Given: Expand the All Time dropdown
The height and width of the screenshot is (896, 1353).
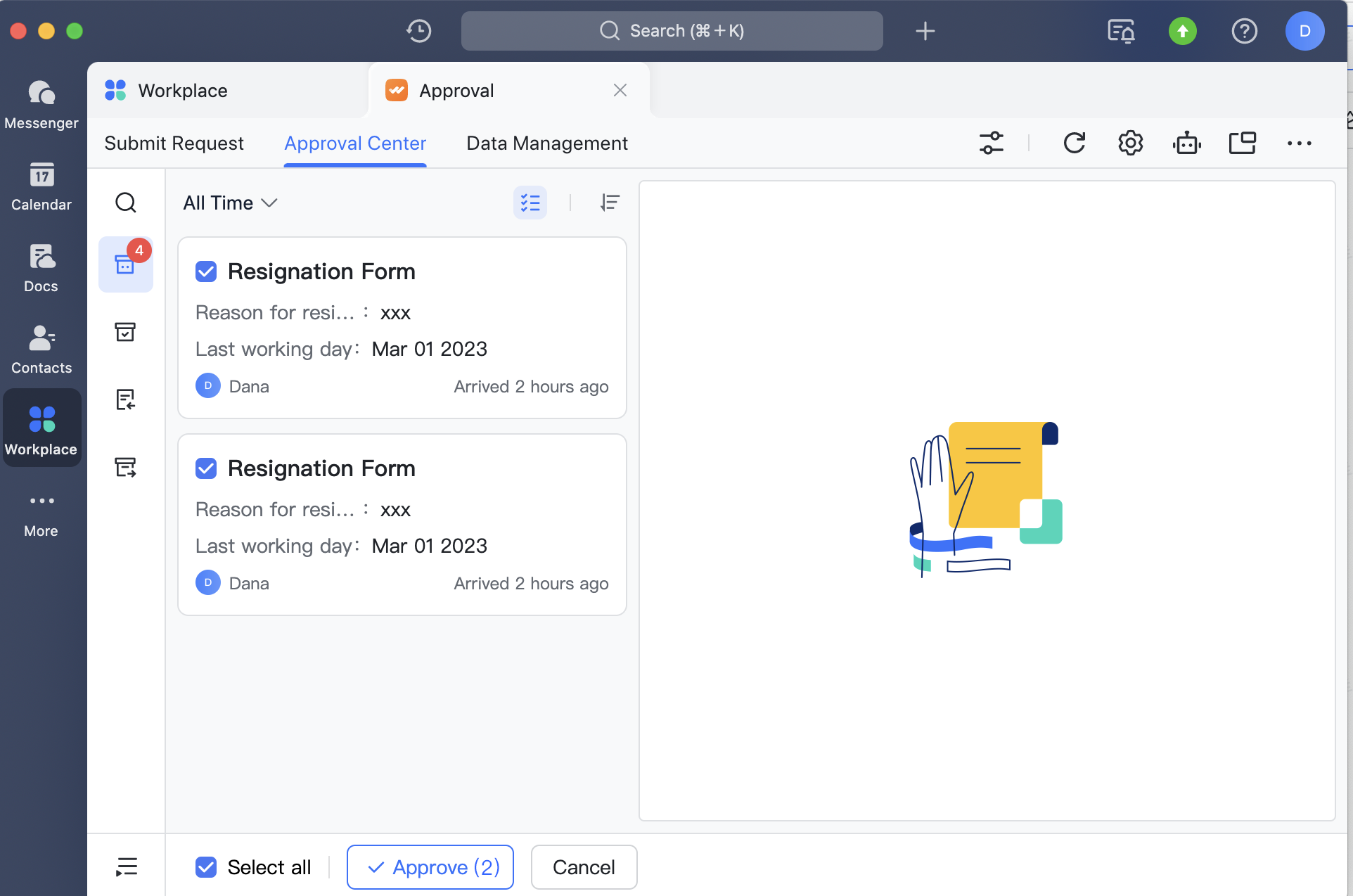Looking at the screenshot, I should click(x=230, y=203).
